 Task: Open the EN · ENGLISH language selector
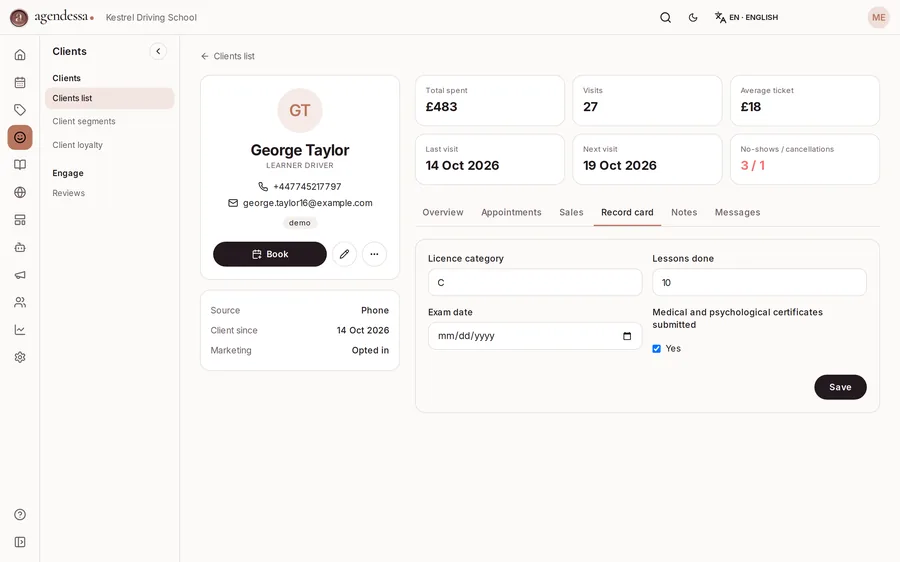[746, 17]
